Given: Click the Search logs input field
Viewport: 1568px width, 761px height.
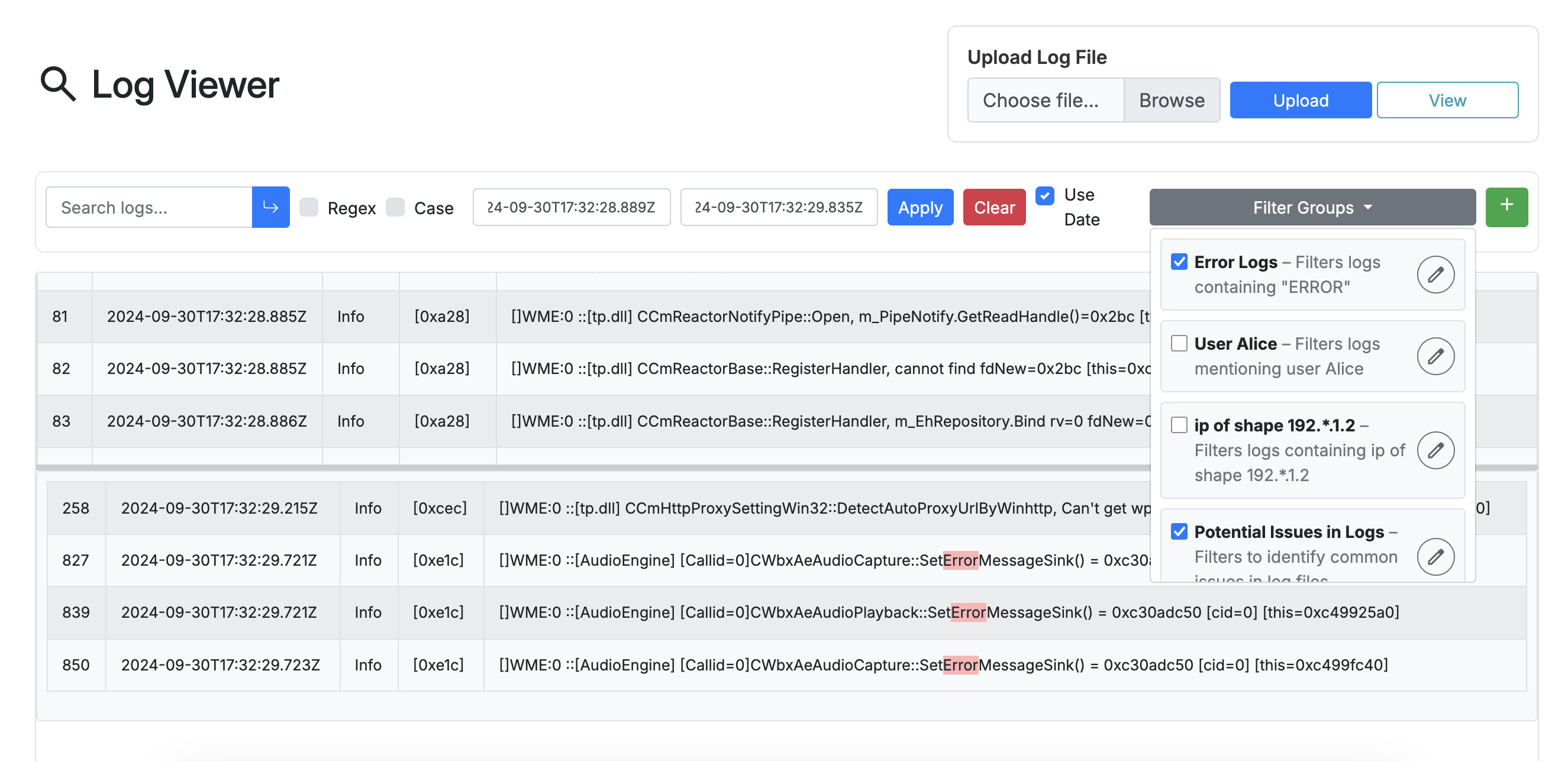Looking at the screenshot, I should (x=149, y=207).
